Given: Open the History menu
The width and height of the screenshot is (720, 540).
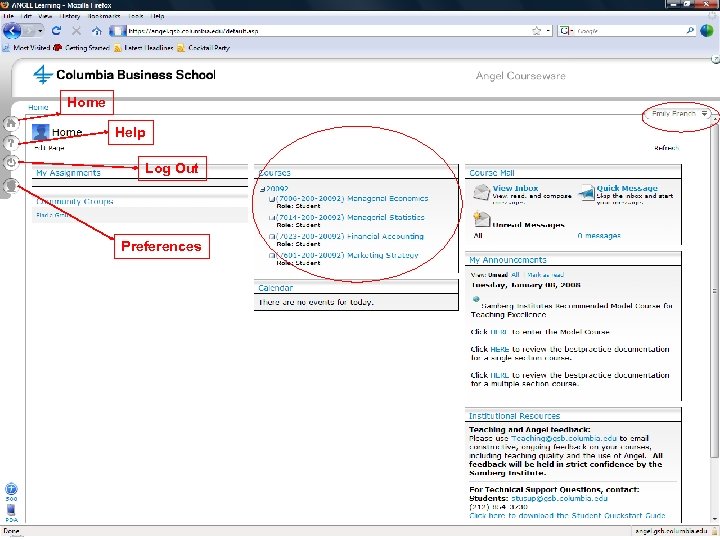Looking at the screenshot, I should pyautogui.click(x=70, y=16).
